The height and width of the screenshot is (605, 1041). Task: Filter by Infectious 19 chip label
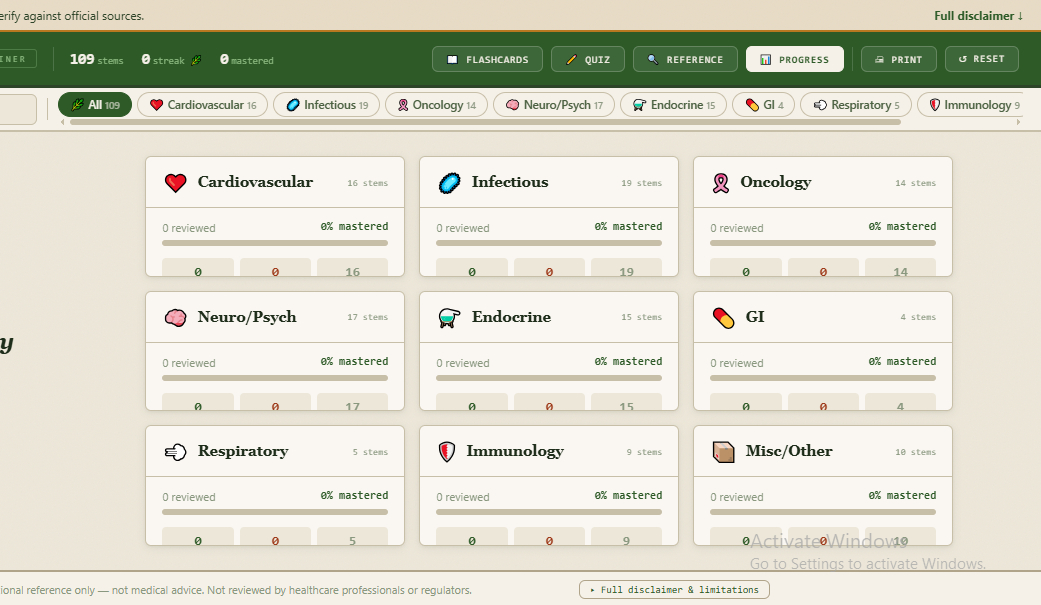336,105
